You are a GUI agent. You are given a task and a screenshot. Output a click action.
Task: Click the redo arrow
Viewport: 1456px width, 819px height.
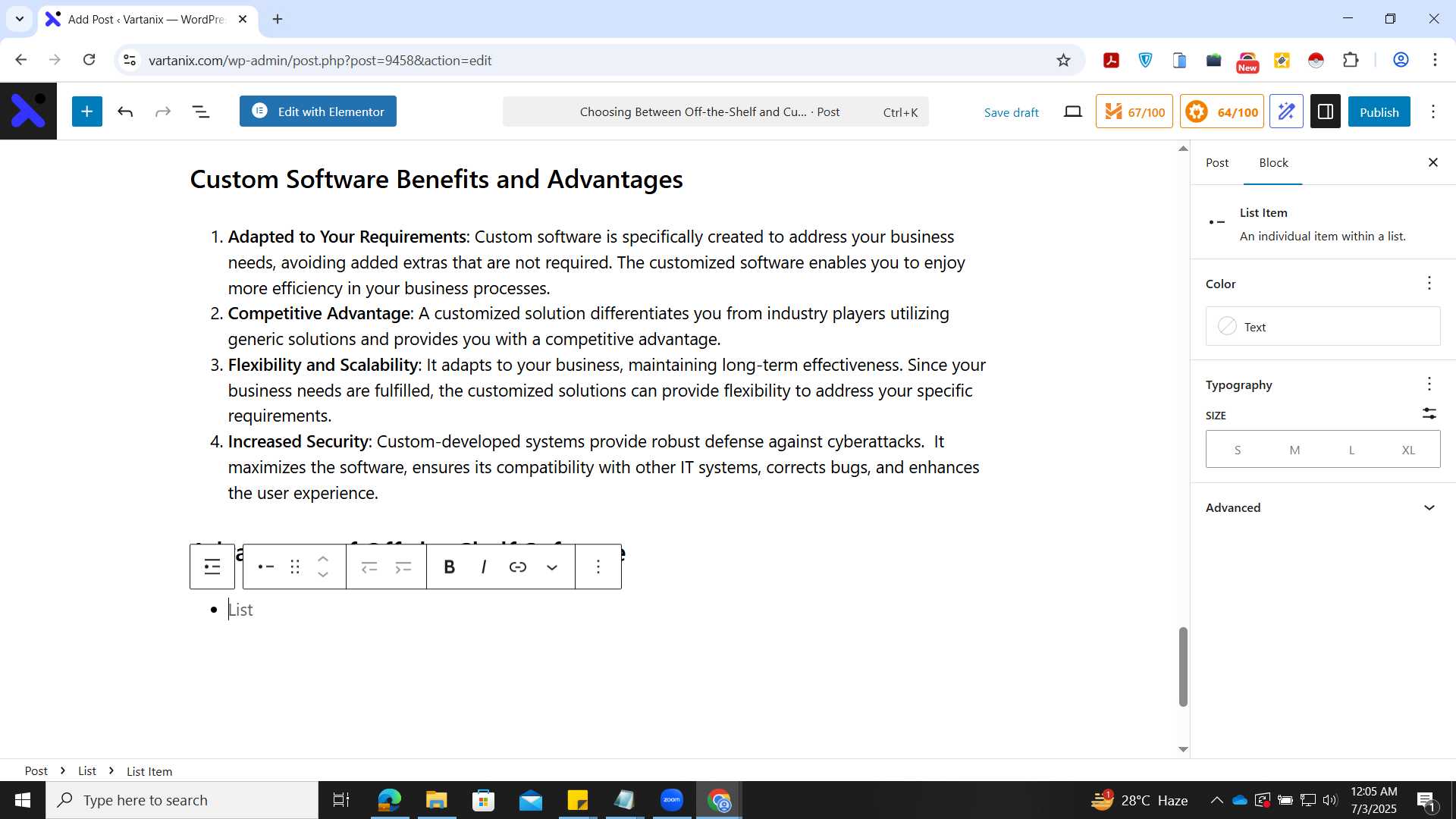[163, 112]
